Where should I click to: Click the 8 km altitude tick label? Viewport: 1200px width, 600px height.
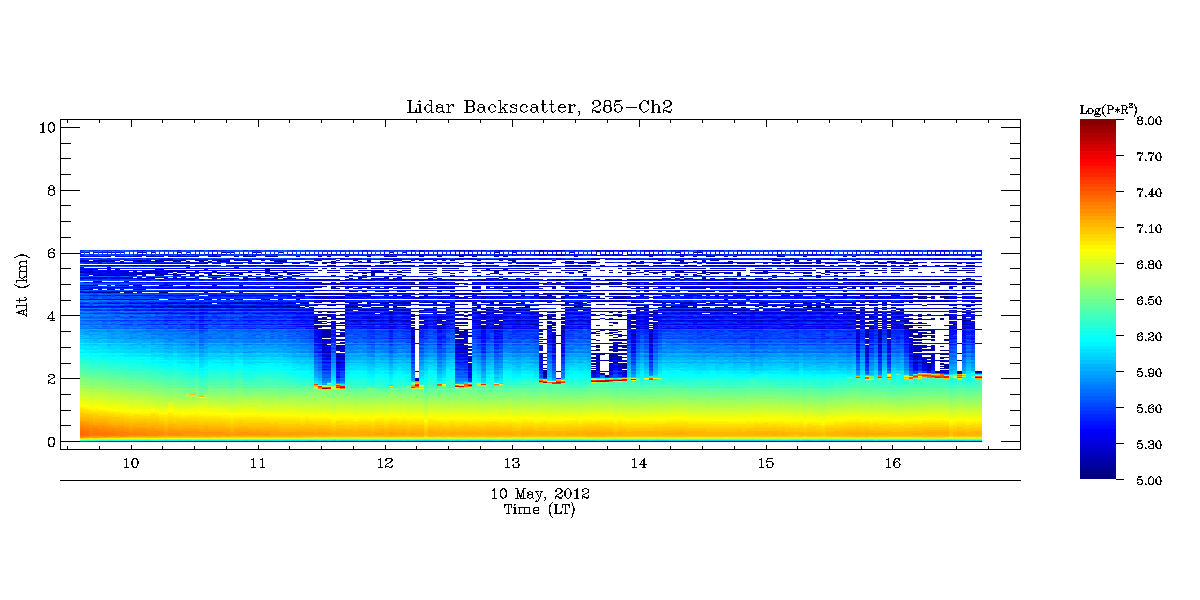[x=48, y=190]
